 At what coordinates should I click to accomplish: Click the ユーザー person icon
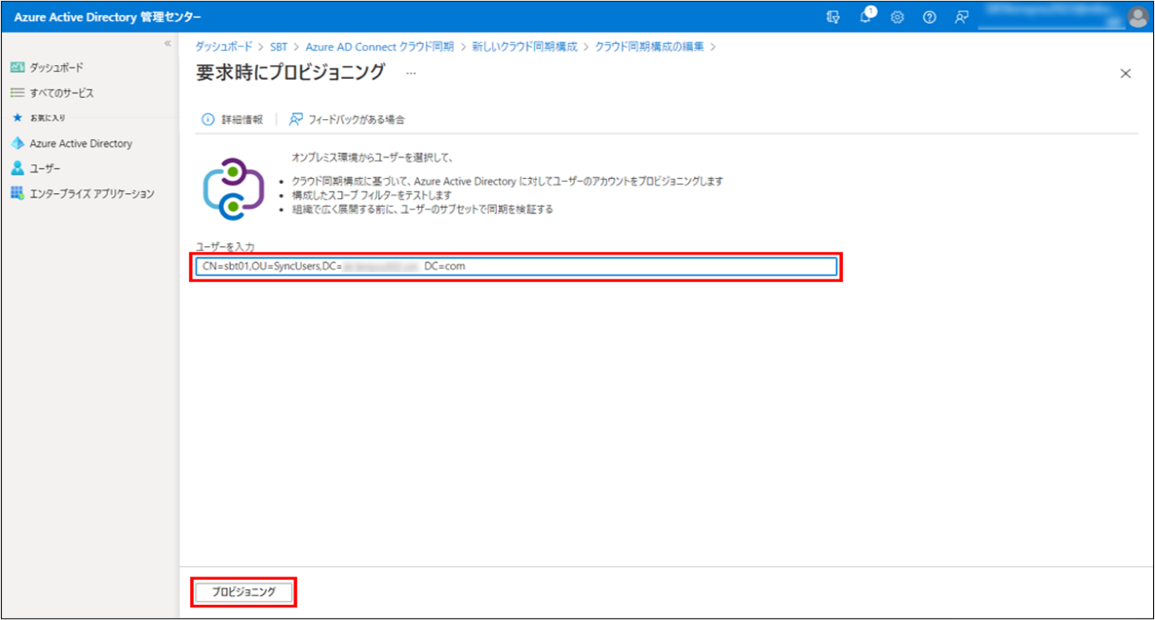pyautogui.click(x=18, y=169)
